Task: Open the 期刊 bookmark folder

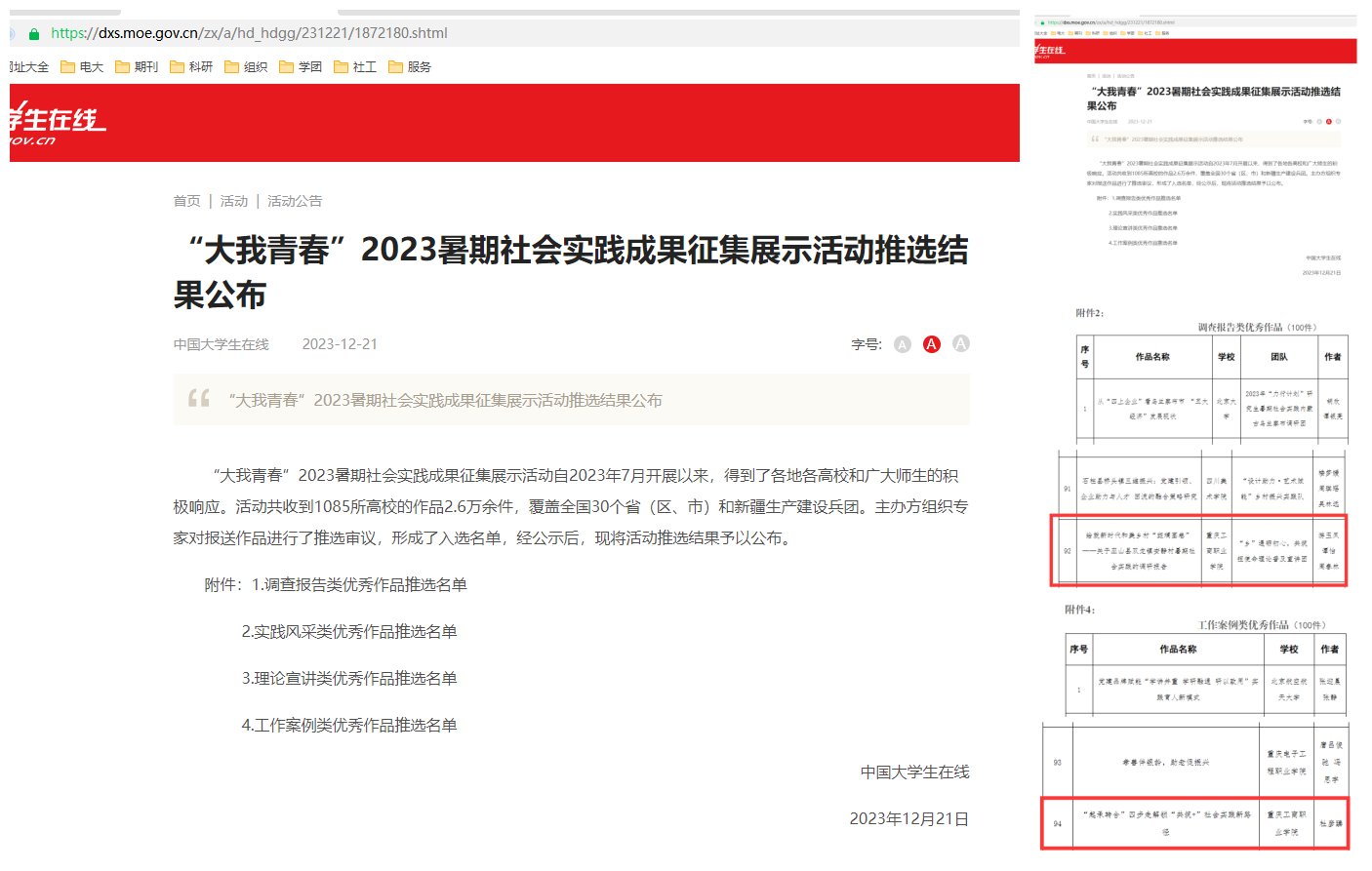Action: tap(137, 67)
